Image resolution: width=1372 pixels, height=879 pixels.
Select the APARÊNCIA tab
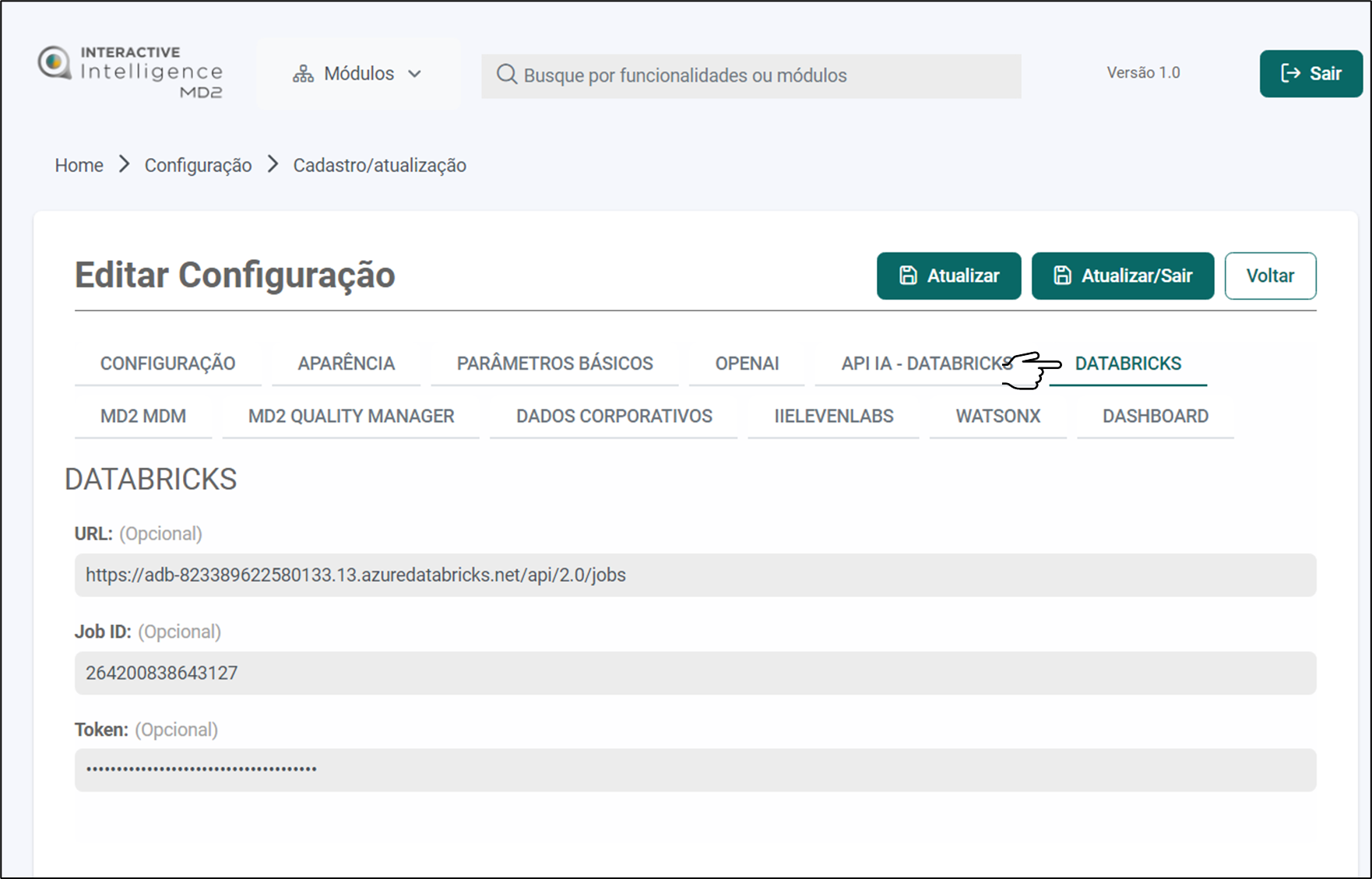click(346, 364)
